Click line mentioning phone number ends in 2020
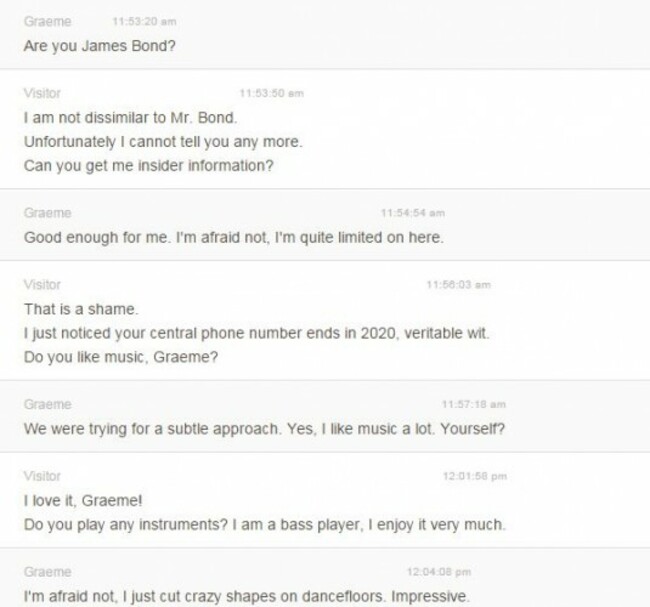 (257, 333)
